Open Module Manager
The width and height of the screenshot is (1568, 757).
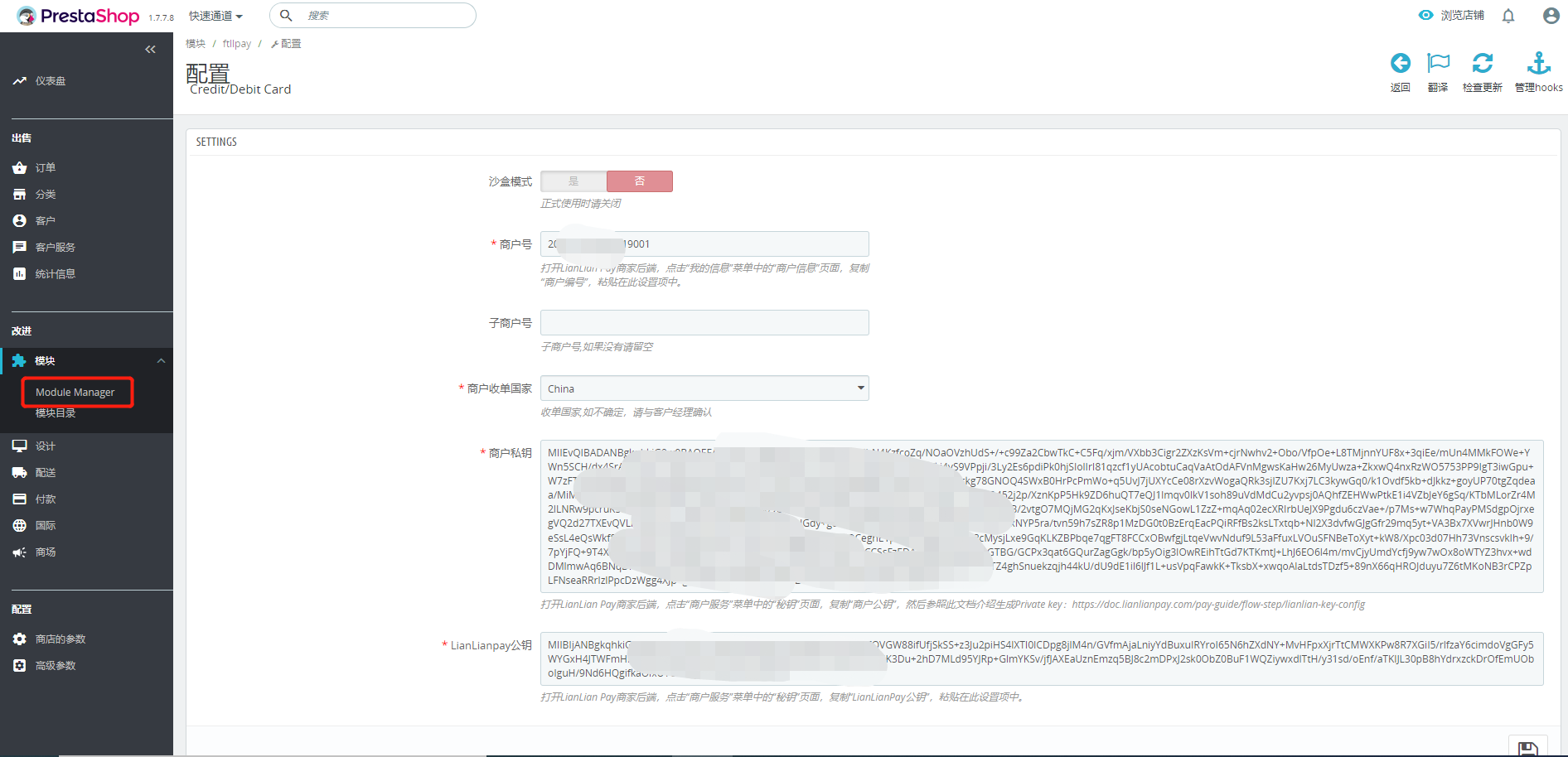pyautogui.click(x=75, y=393)
